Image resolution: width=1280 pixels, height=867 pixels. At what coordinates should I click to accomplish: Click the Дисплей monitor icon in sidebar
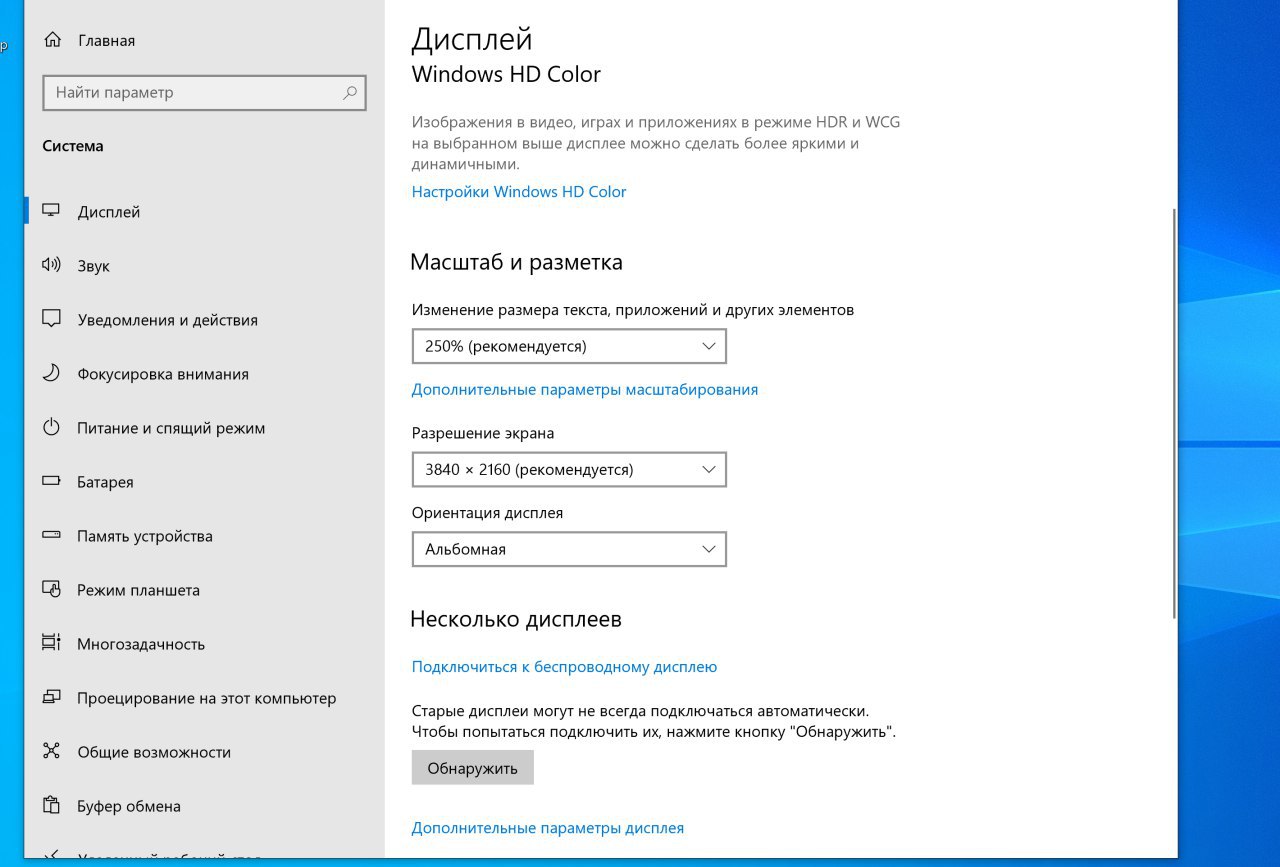click(51, 211)
